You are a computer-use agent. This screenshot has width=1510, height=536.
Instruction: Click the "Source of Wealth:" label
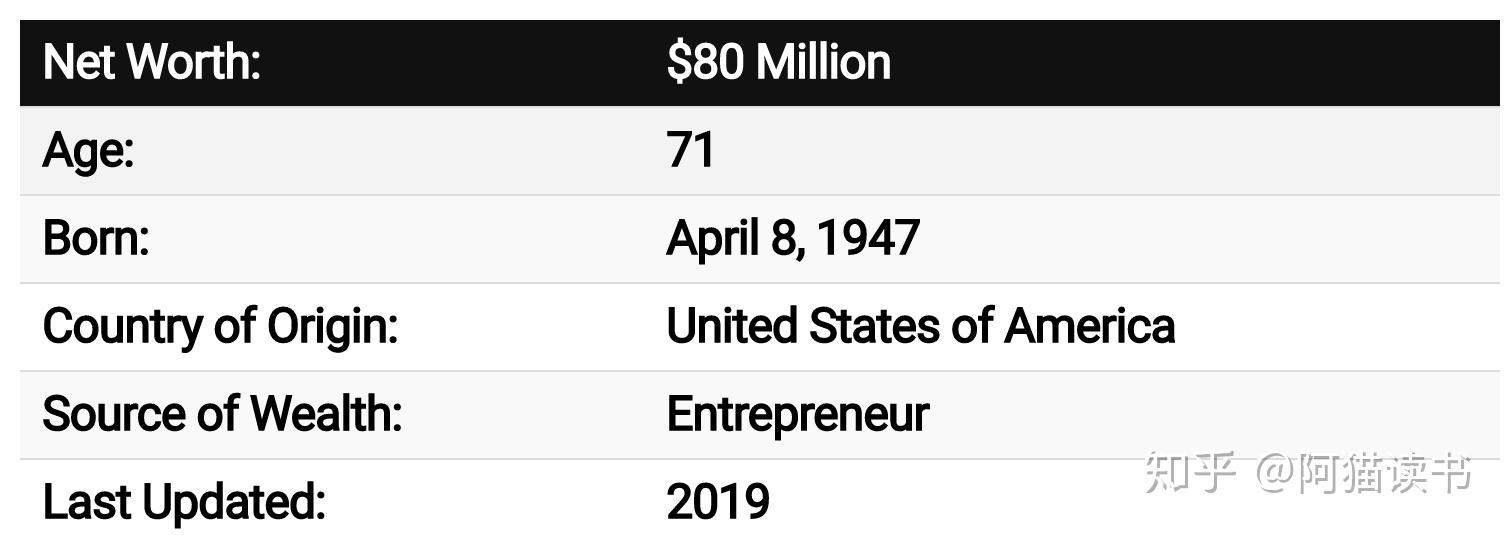click(222, 414)
